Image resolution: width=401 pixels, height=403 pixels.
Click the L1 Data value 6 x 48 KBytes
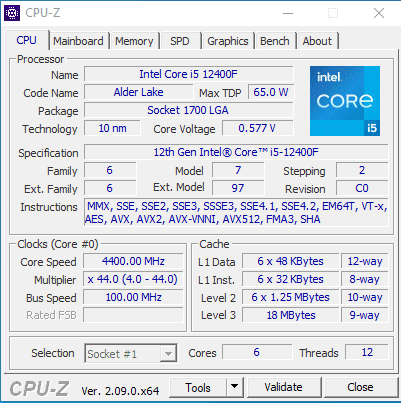(290, 261)
